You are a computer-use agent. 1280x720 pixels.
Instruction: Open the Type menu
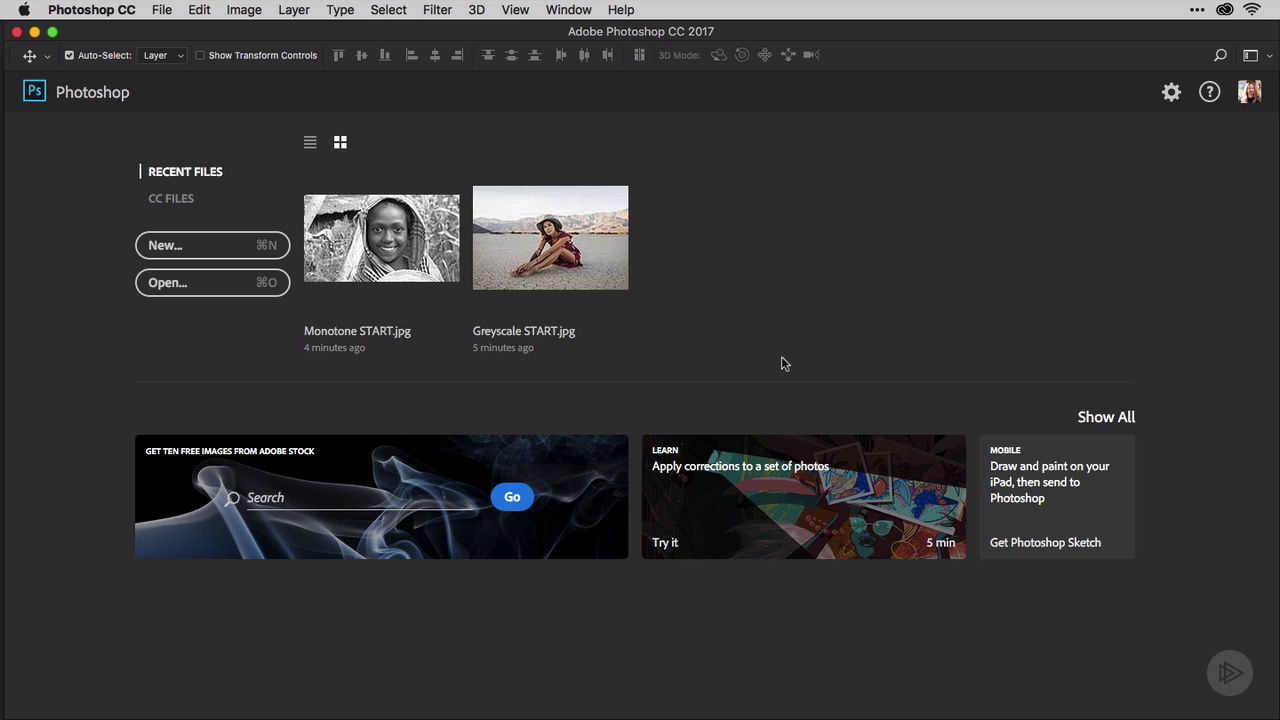pyautogui.click(x=340, y=10)
